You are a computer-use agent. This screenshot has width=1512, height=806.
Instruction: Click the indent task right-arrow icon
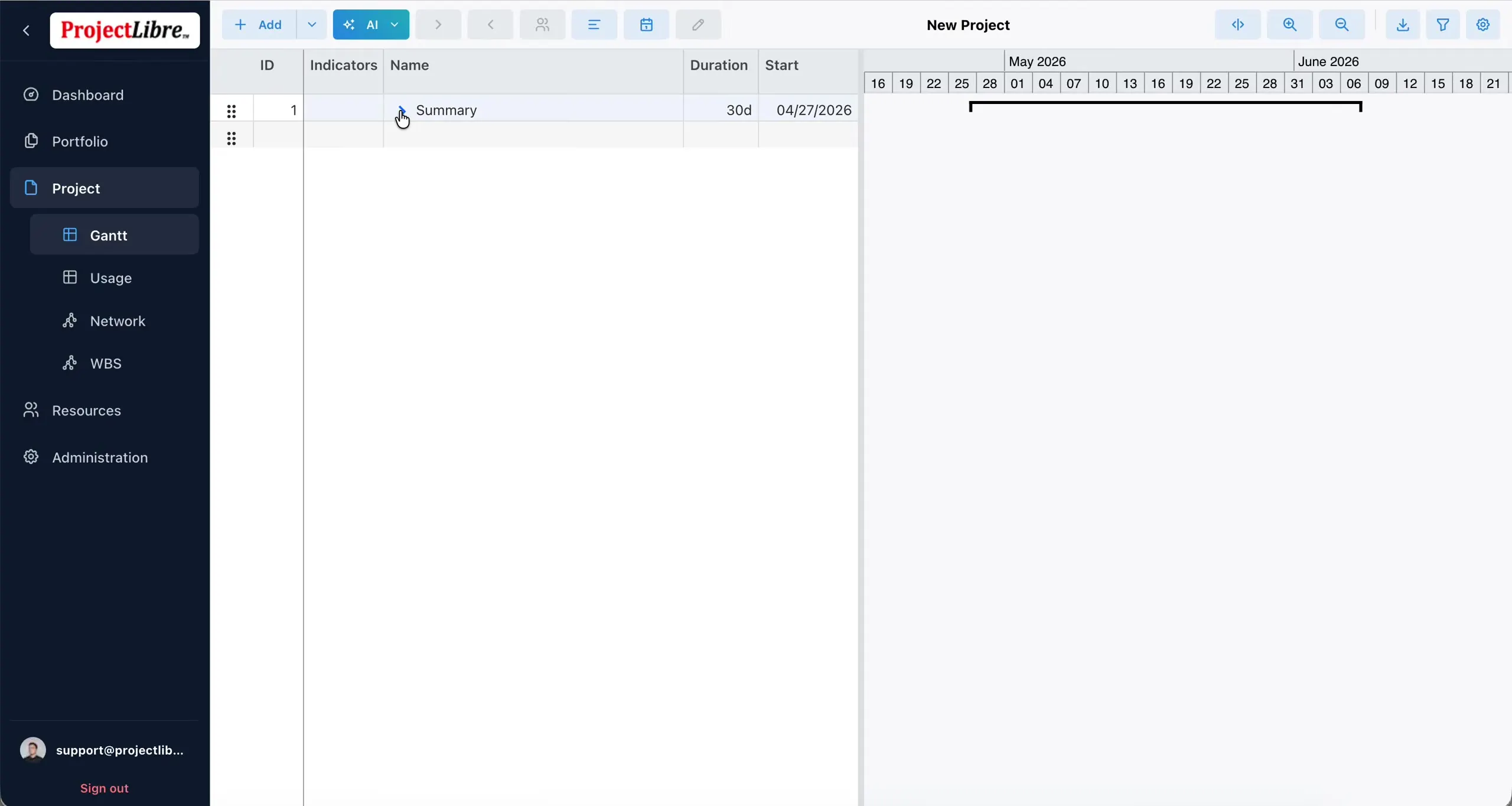click(x=438, y=25)
